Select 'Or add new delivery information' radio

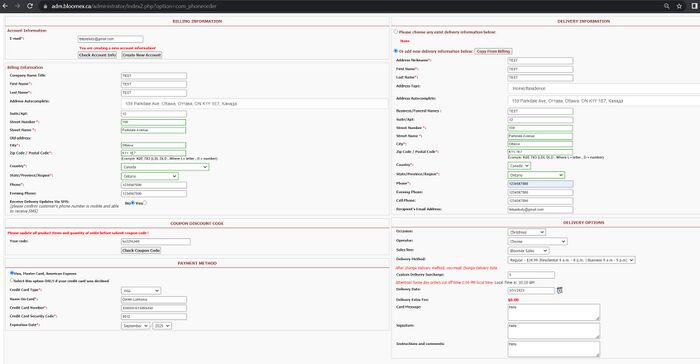(396, 51)
